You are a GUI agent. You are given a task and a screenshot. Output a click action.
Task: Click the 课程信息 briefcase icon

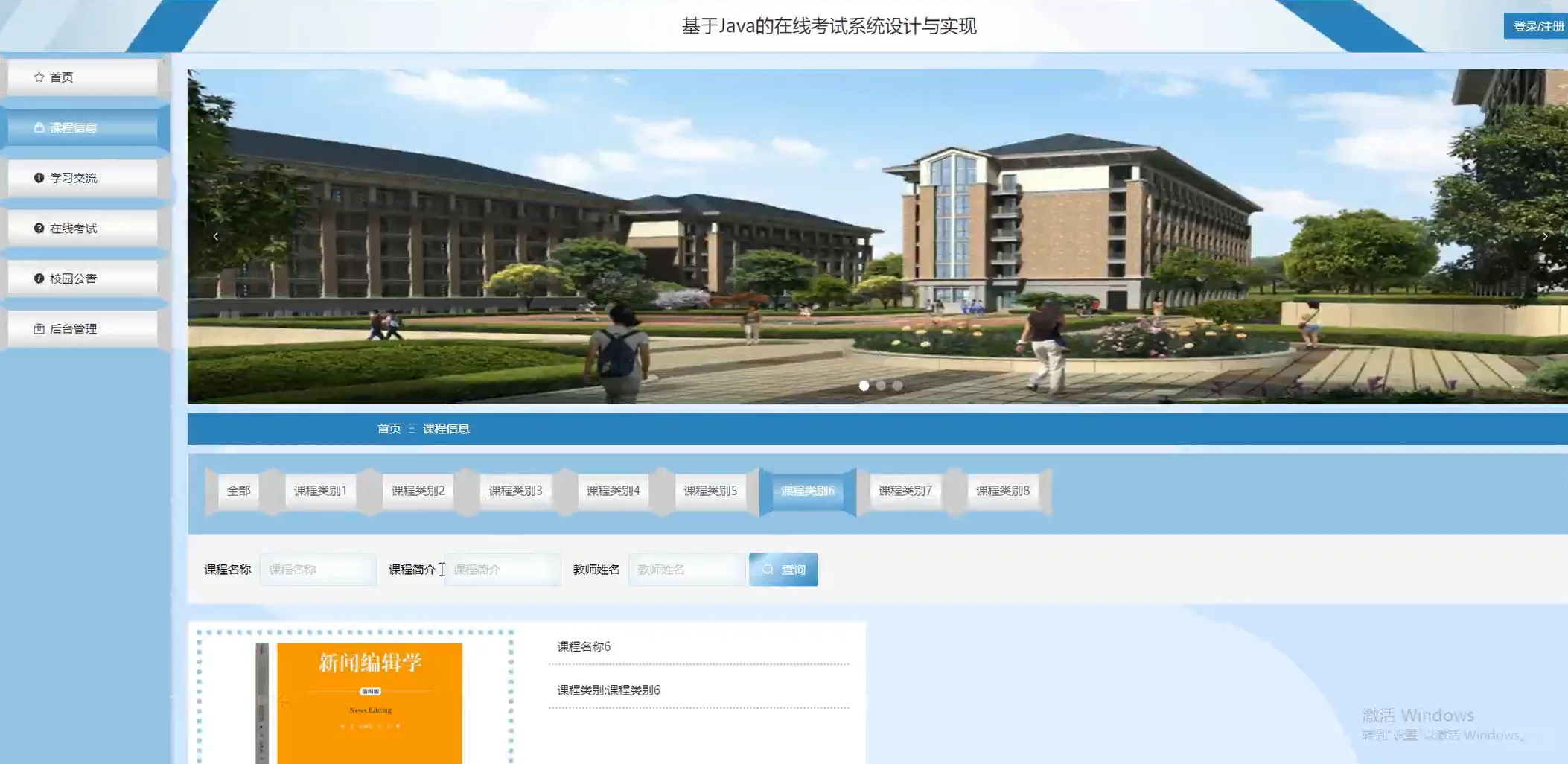tap(38, 127)
